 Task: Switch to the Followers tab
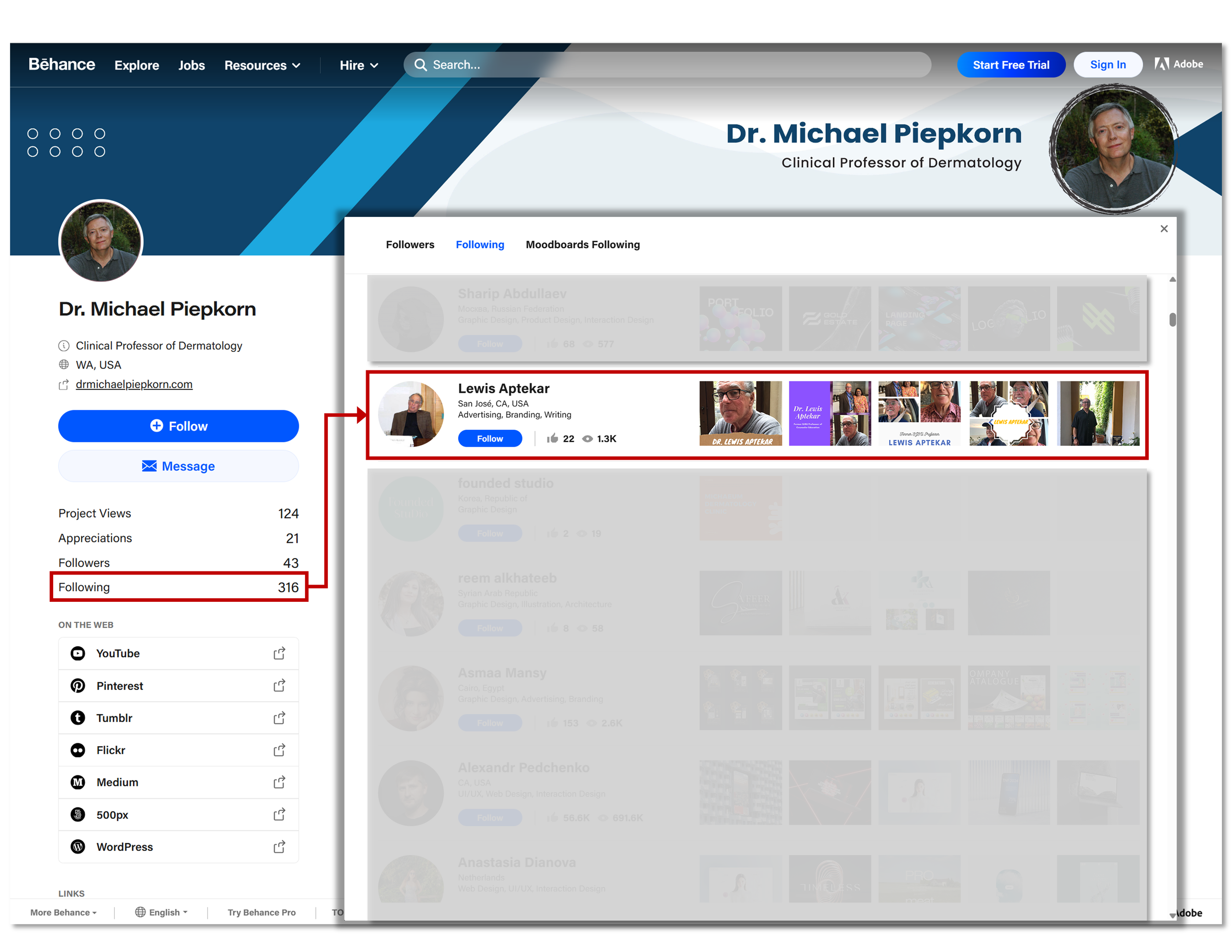(410, 244)
